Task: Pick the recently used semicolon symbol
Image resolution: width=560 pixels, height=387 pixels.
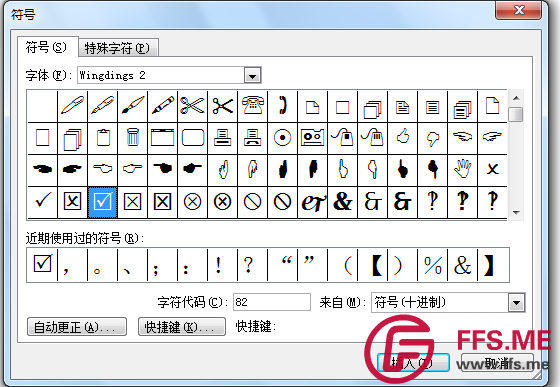Action: click(162, 265)
